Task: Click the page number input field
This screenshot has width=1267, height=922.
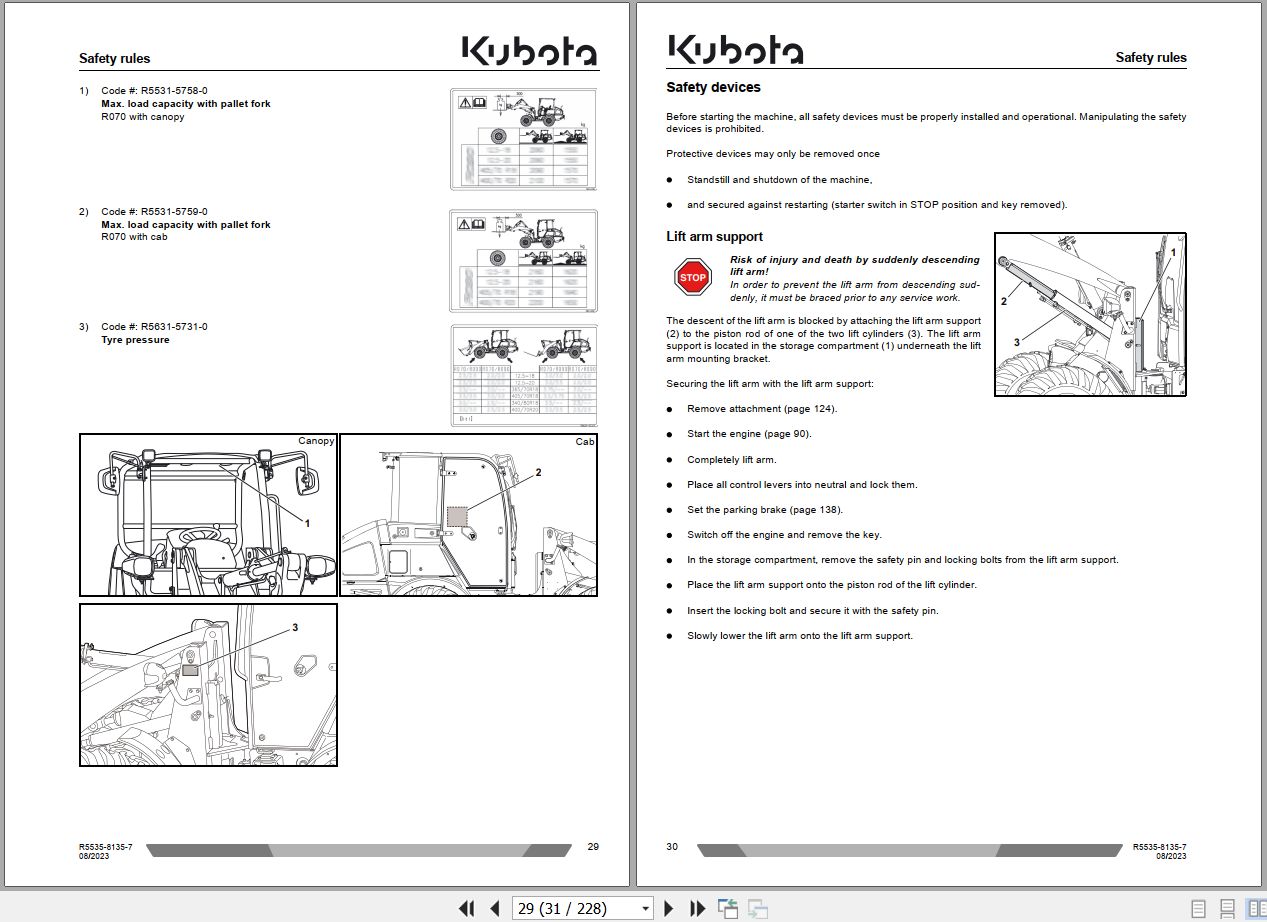Action: pos(570,908)
